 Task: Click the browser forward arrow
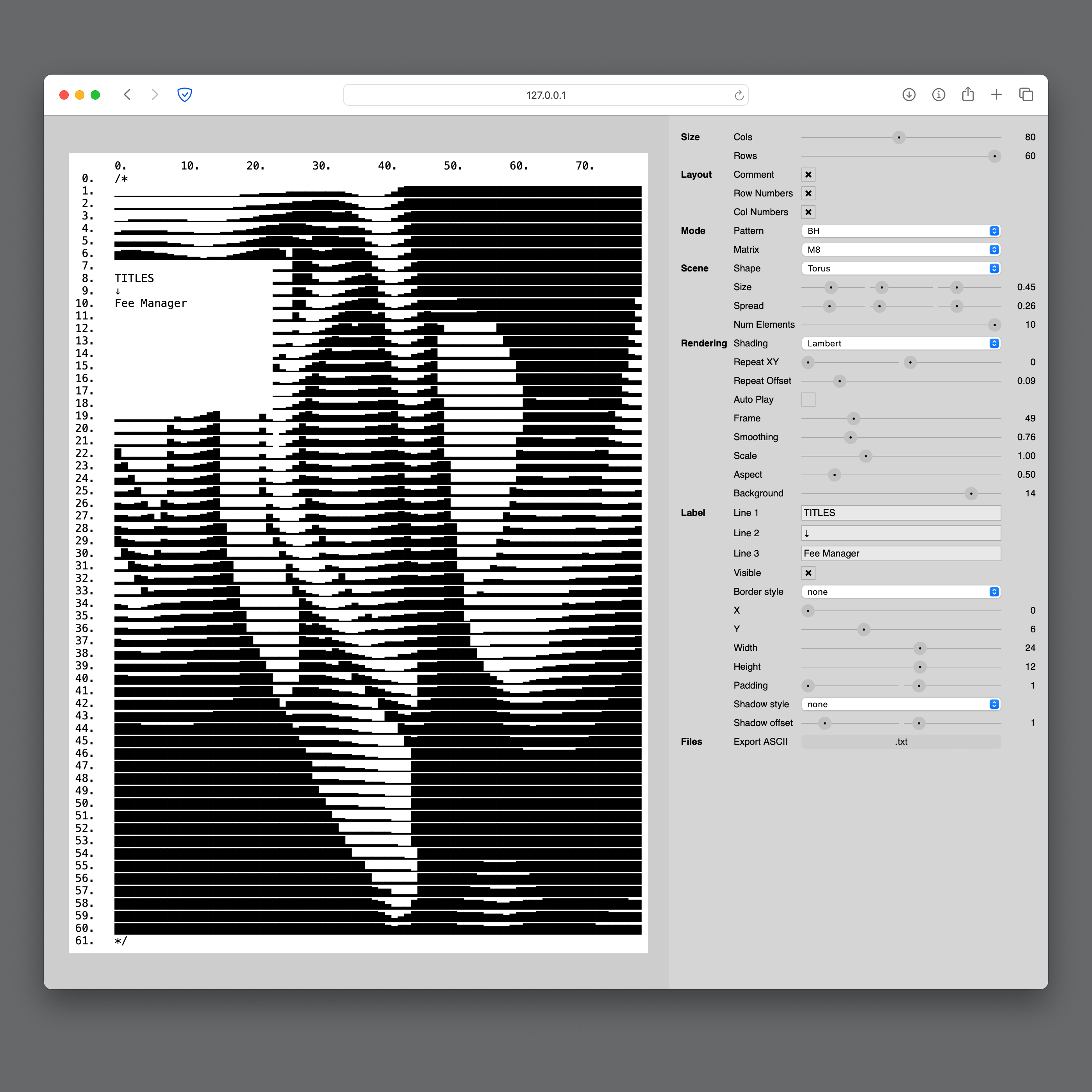click(x=155, y=95)
